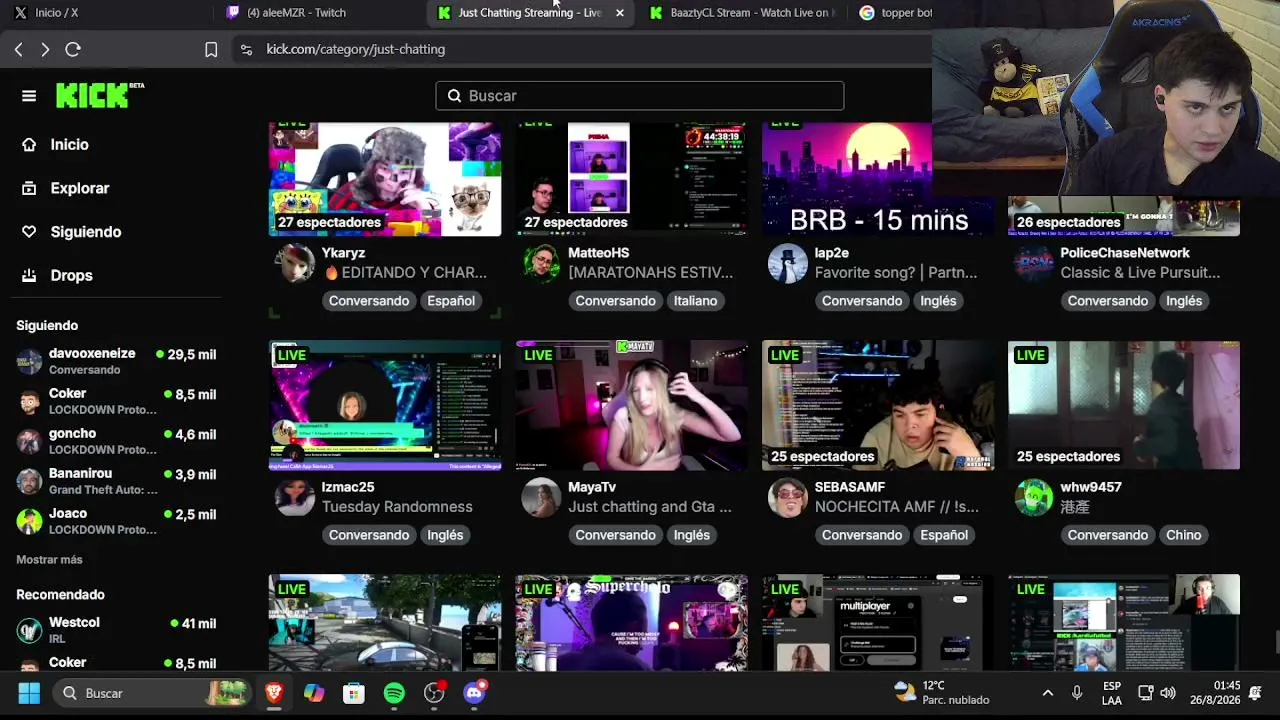The height and width of the screenshot is (720, 1280).
Task: Click SEBASAMF channel avatar
Action: 788,497
